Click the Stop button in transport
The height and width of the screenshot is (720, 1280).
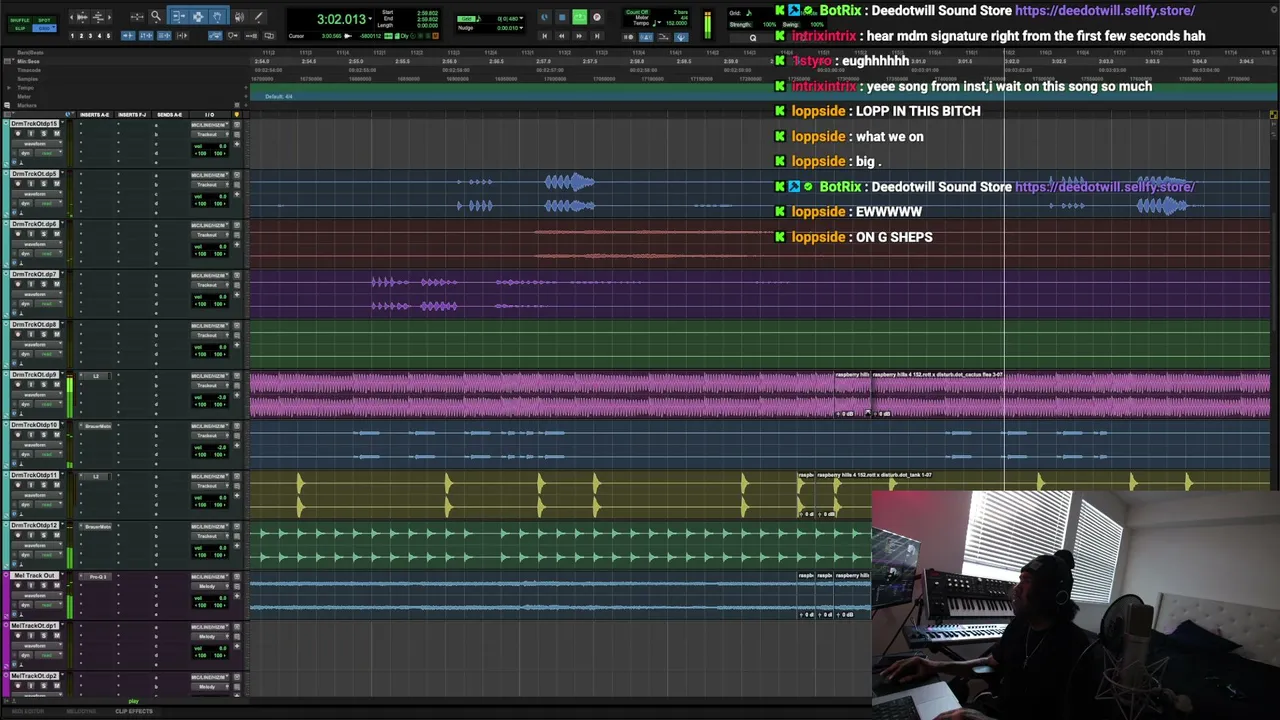[561, 17]
